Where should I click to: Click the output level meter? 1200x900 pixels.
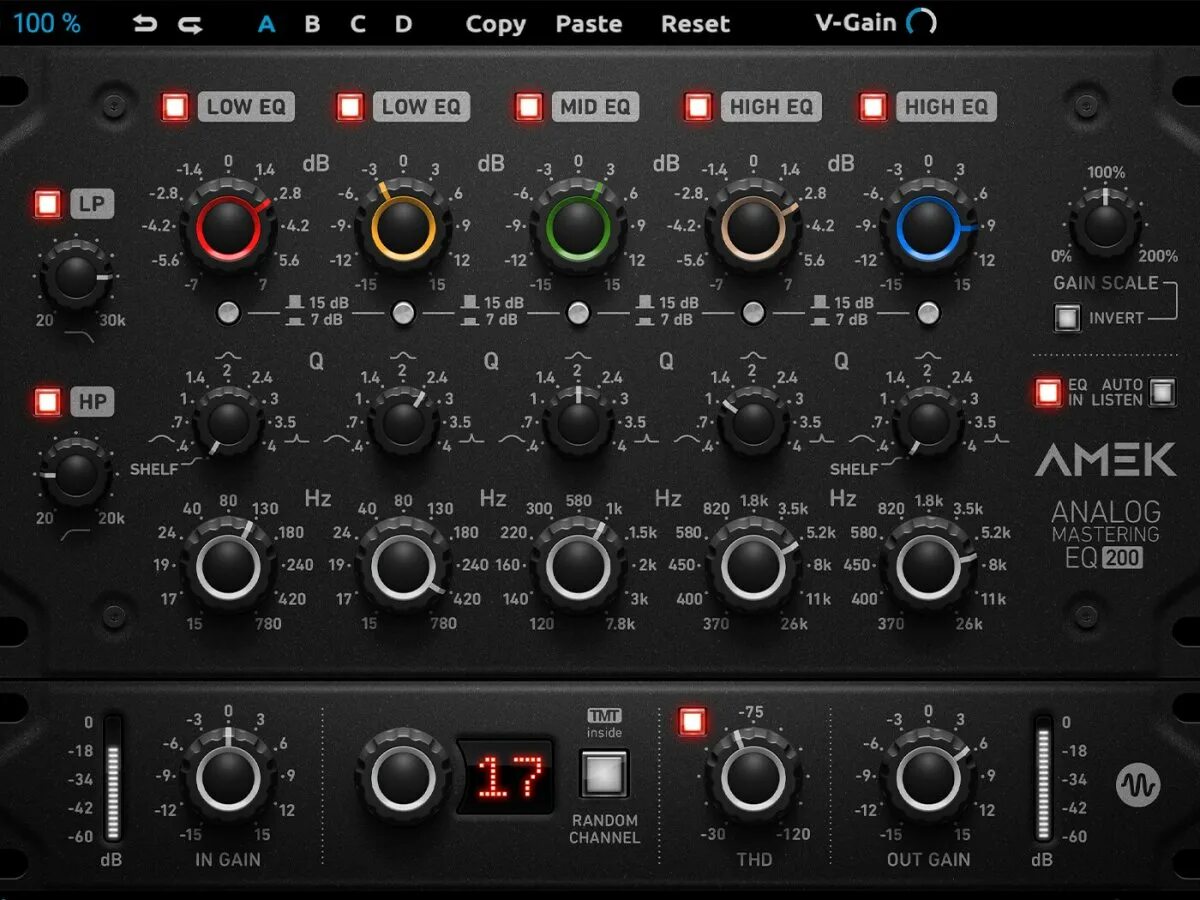click(1043, 777)
